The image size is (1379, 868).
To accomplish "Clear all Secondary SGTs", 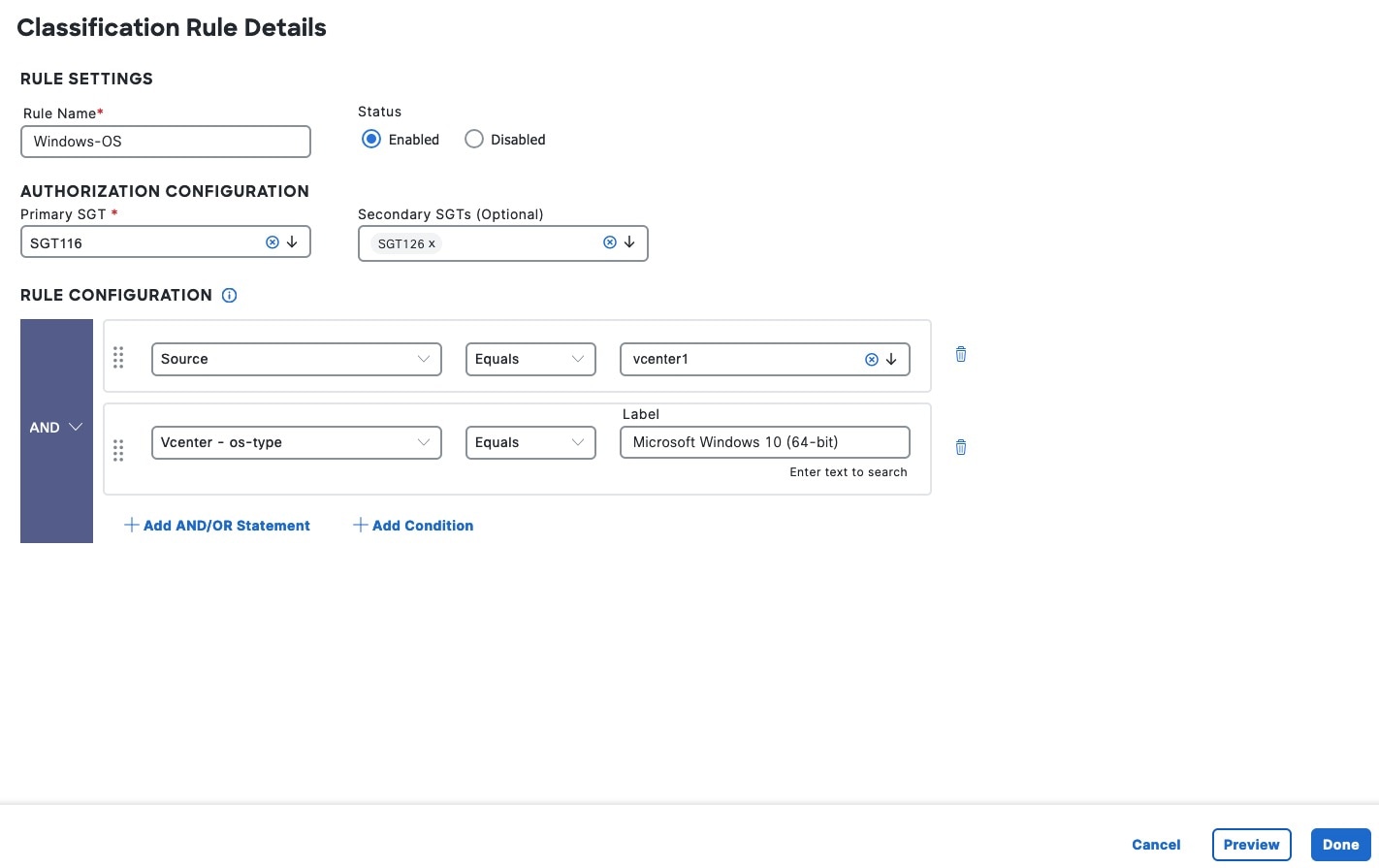I will [x=610, y=242].
